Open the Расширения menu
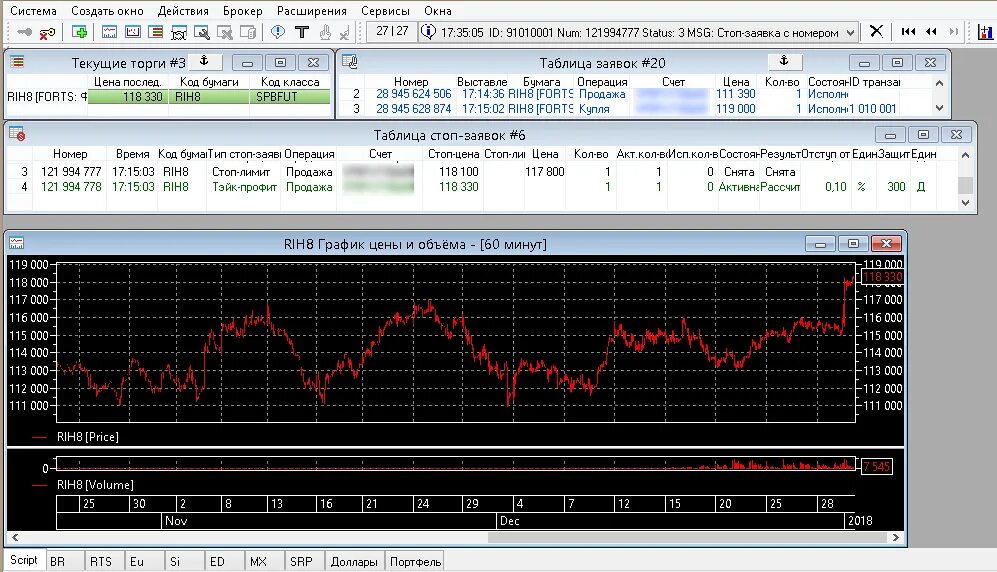Viewport: 997px width, 572px height. point(312,11)
